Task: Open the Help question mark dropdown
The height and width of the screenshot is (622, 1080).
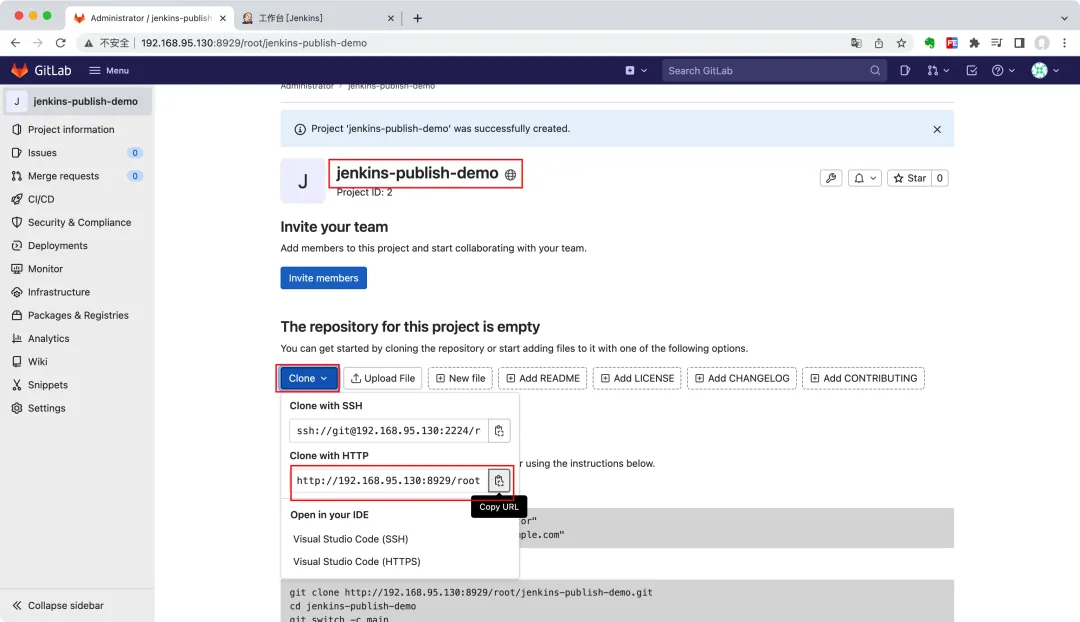Action: tap(1003, 70)
